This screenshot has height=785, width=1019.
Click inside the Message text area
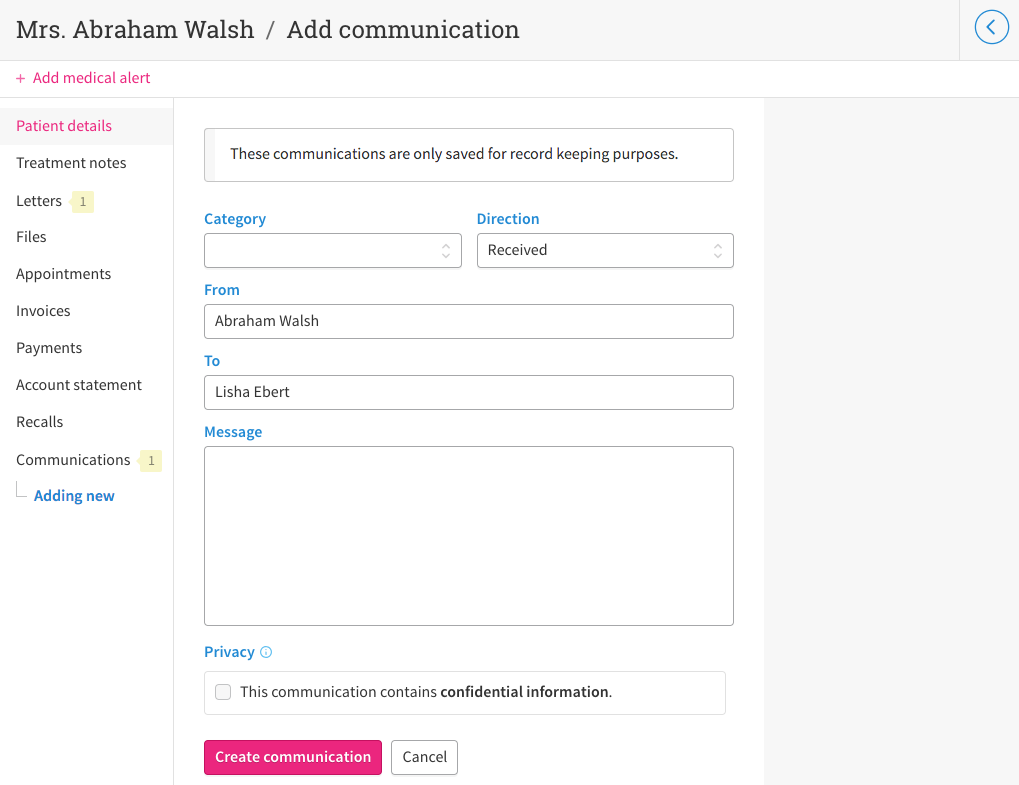pos(468,536)
